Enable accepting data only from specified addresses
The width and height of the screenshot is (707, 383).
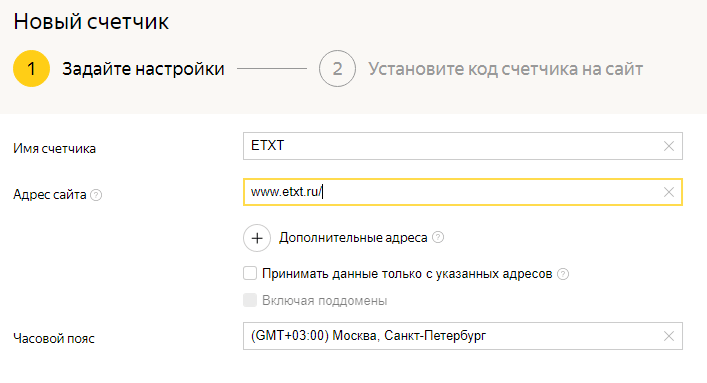point(250,273)
